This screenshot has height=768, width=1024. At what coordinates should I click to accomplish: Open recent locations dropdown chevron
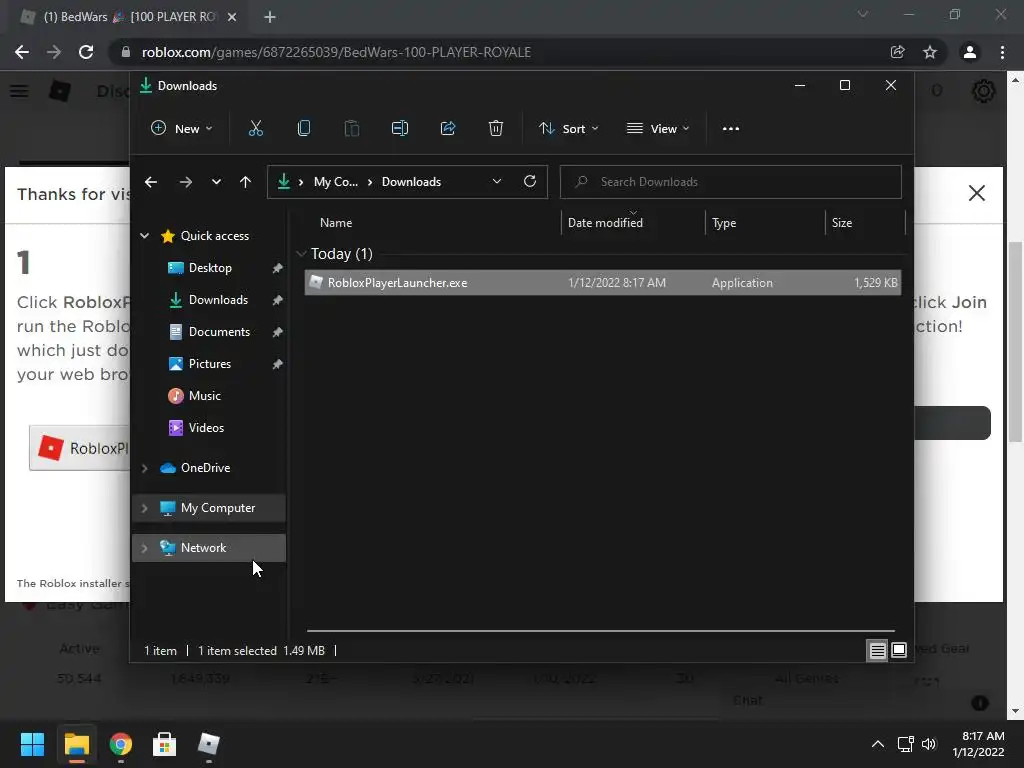pos(216,182)
